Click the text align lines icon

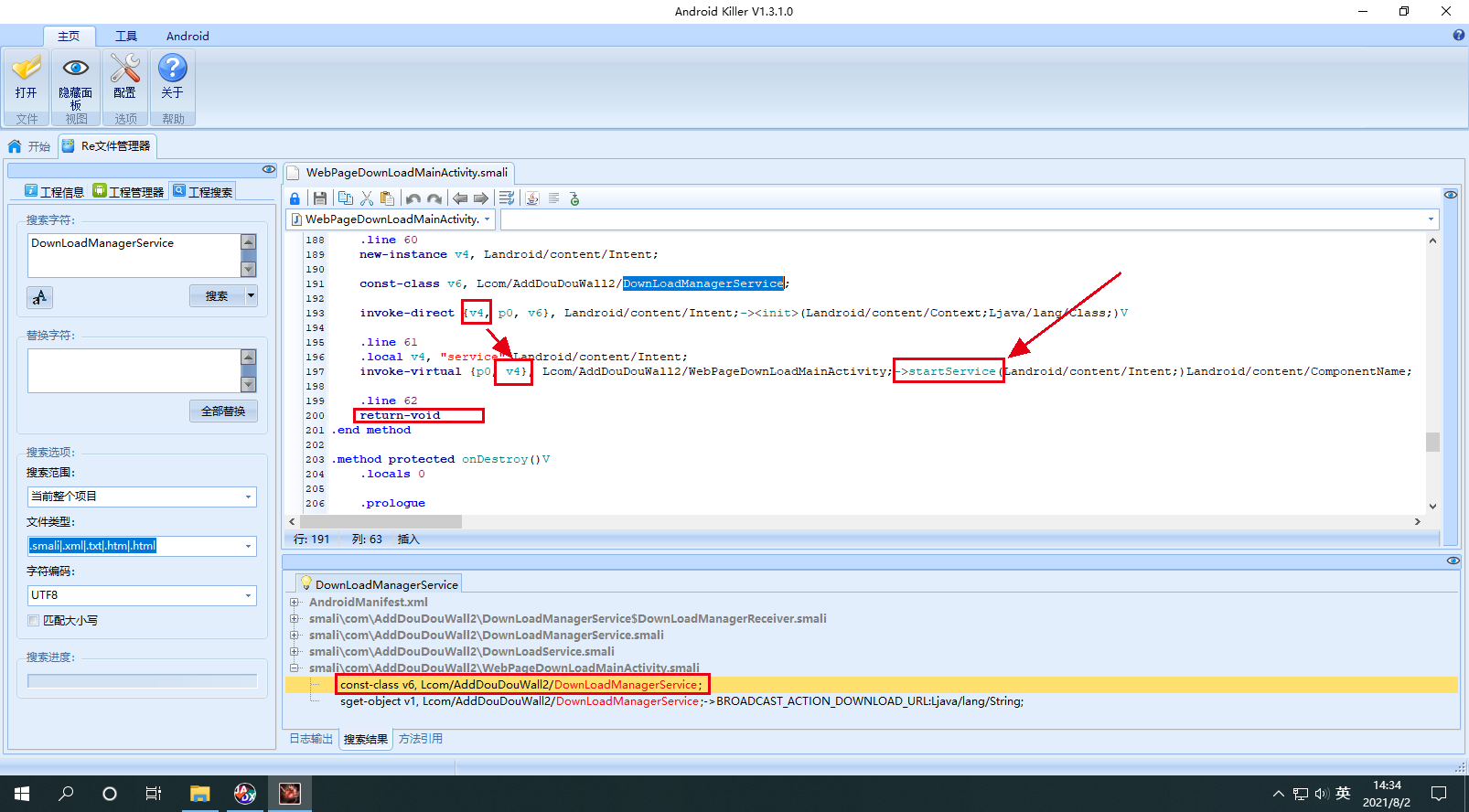click(x=554, y=198)
